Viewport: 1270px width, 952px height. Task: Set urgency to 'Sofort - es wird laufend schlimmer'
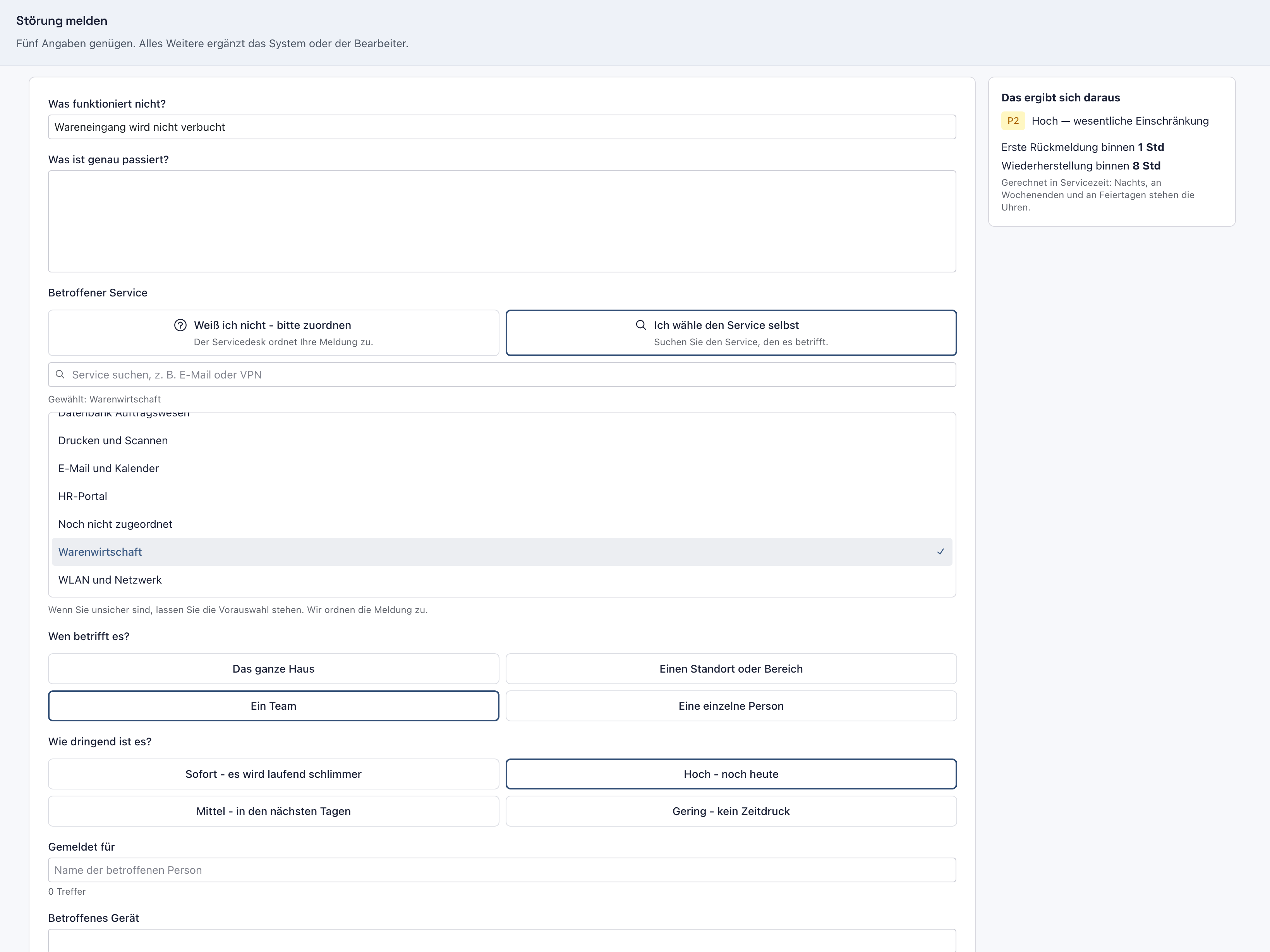coord(273,774)
